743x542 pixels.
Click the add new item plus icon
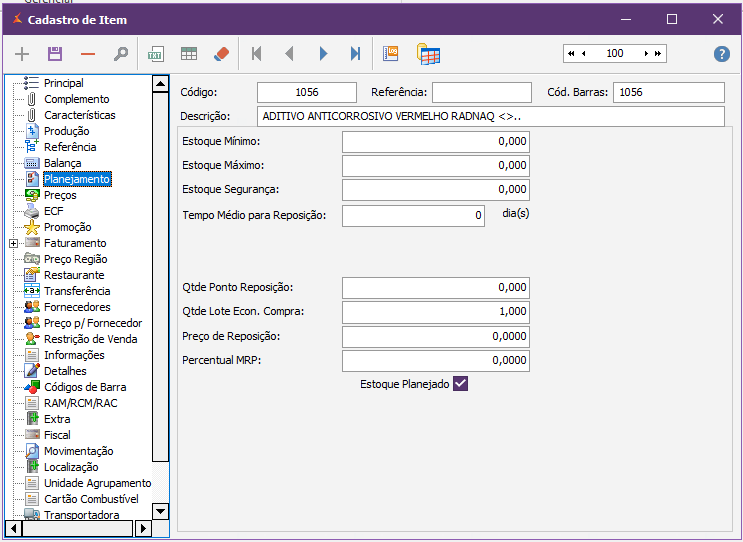click(22, 54)
